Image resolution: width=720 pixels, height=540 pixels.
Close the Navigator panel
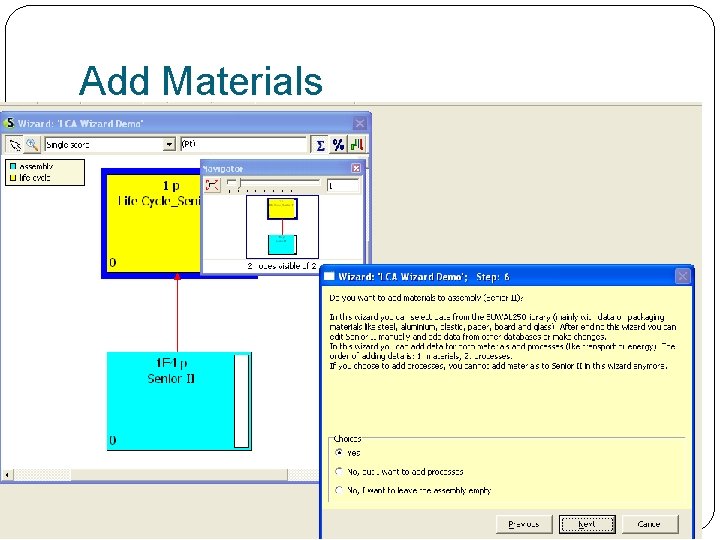(x=356, y=169)
